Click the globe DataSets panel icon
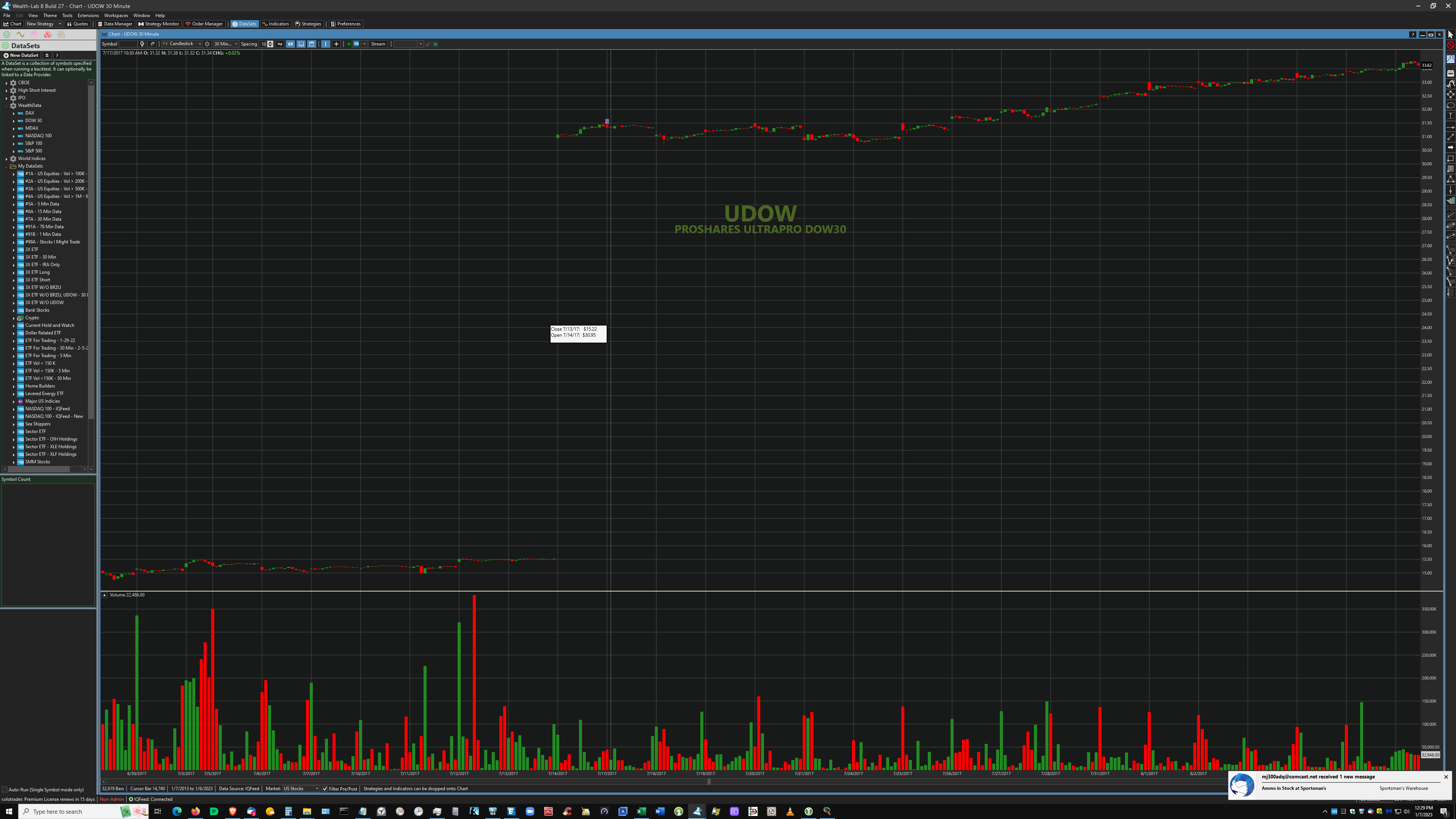 click(x=7, y=35)
